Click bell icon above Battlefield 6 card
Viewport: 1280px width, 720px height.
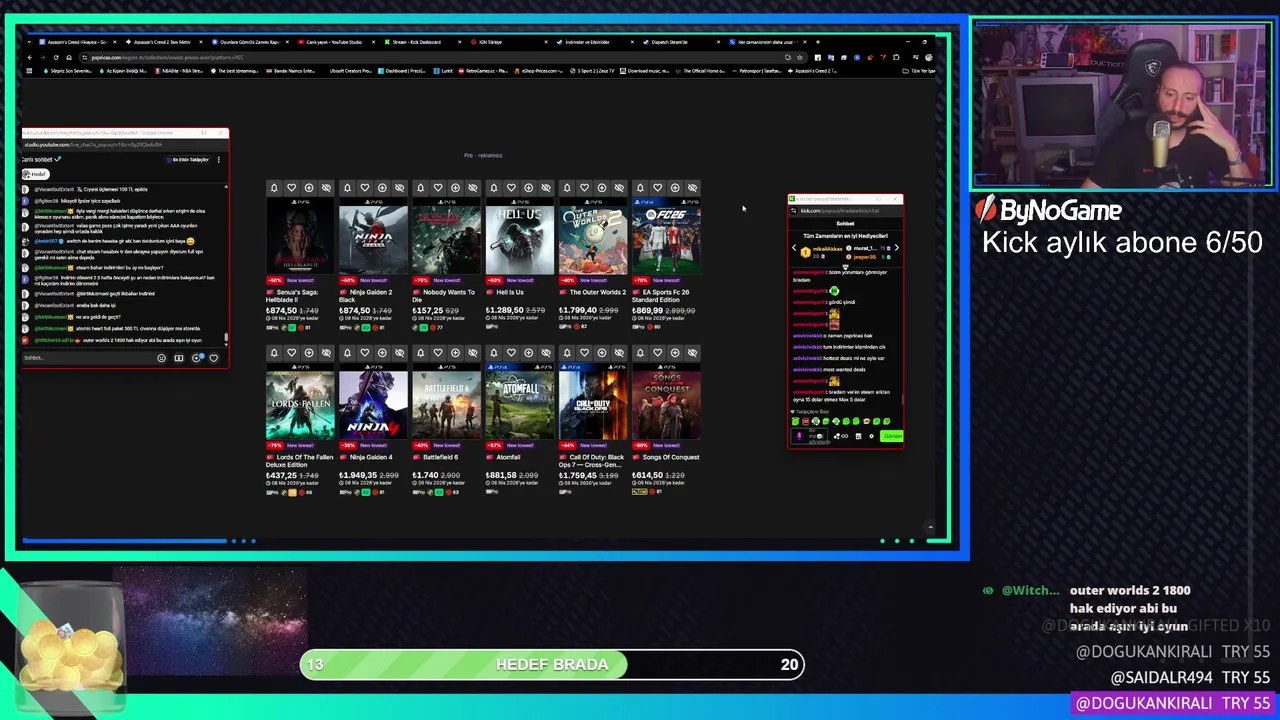point(420,353)
